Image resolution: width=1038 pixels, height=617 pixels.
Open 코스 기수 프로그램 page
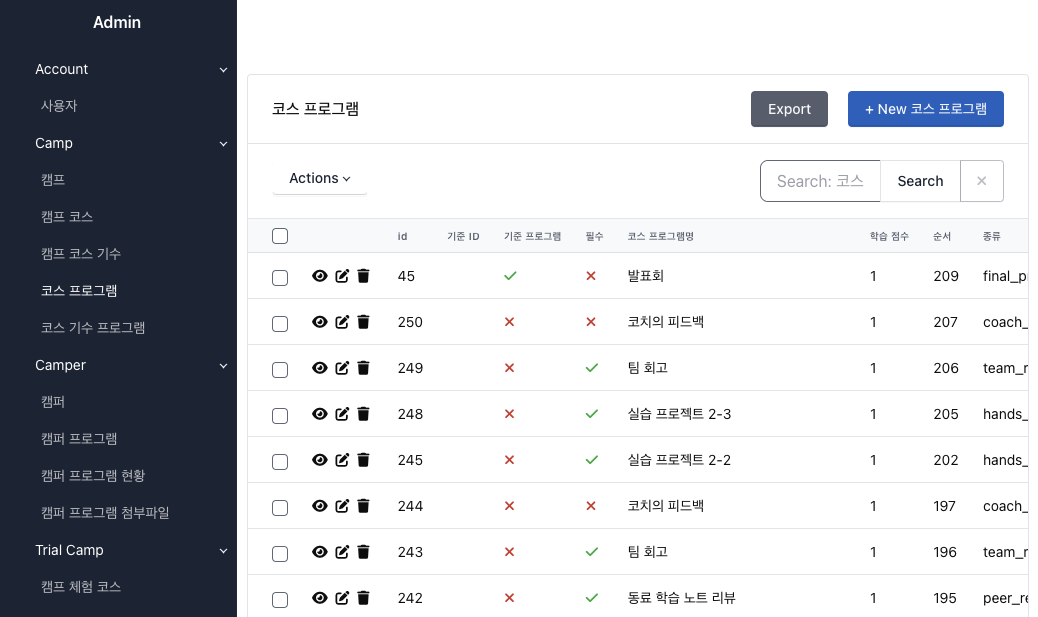(x=93, y=328)
